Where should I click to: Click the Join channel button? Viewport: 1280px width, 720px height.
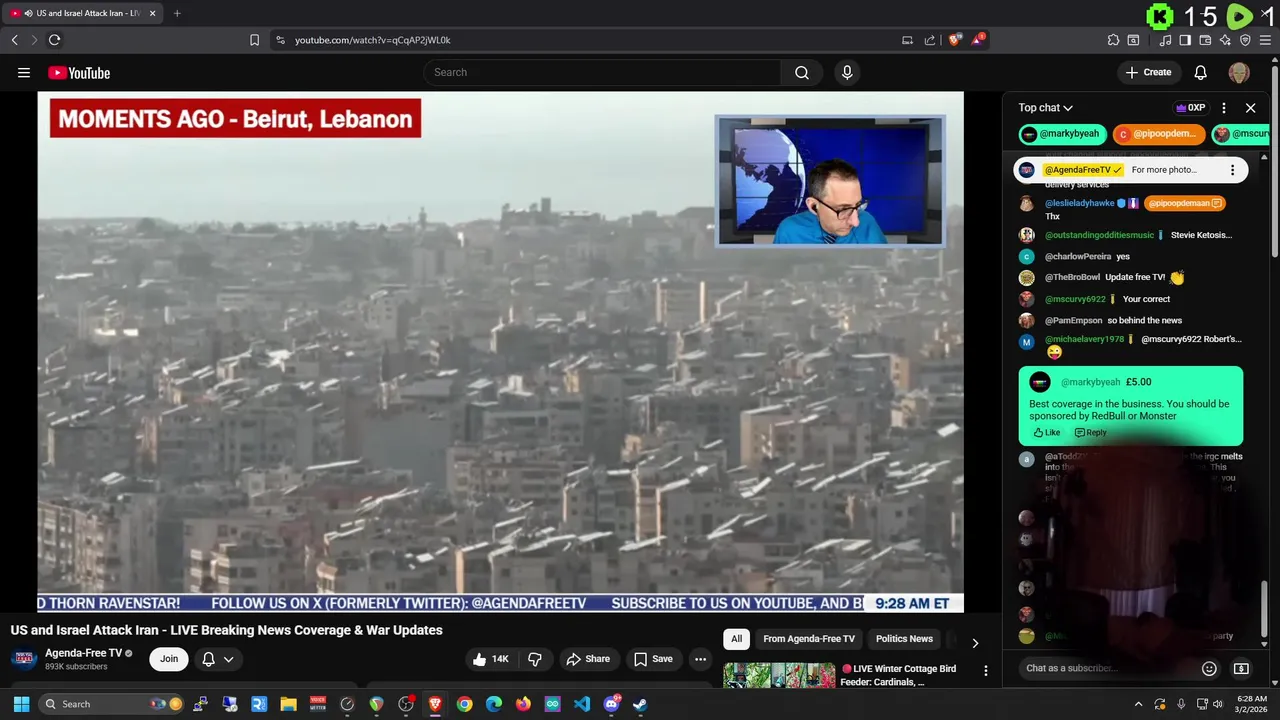pos(169,659)
